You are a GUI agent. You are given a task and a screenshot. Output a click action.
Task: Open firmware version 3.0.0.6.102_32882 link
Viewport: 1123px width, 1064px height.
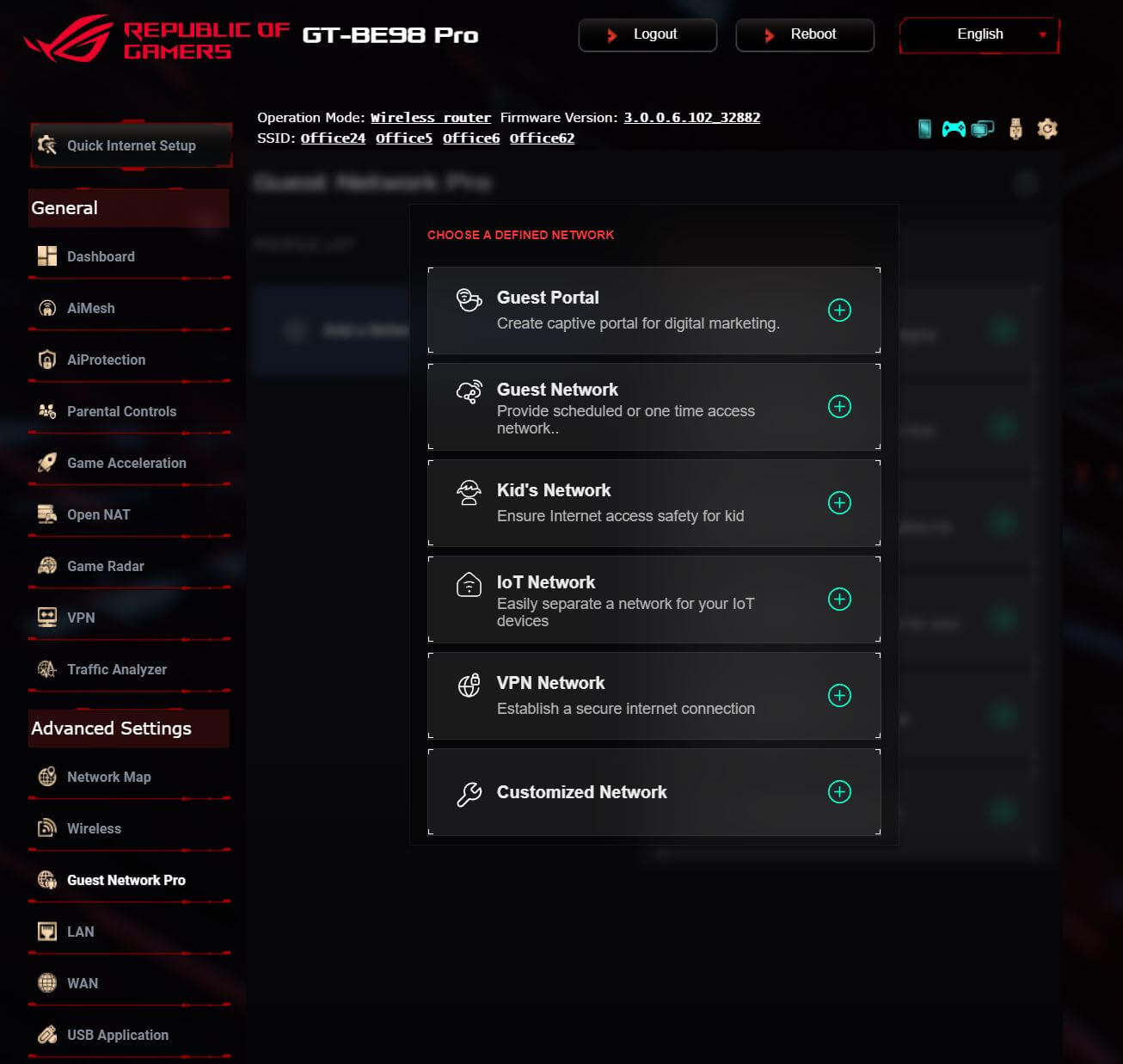click(692, 117)
